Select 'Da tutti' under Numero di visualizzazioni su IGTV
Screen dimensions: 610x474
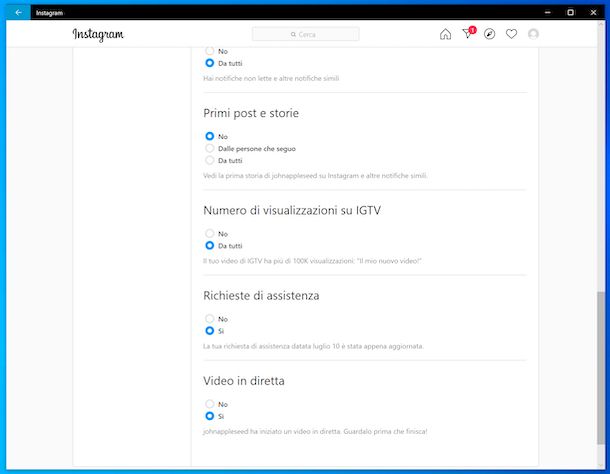click(210, 245)
